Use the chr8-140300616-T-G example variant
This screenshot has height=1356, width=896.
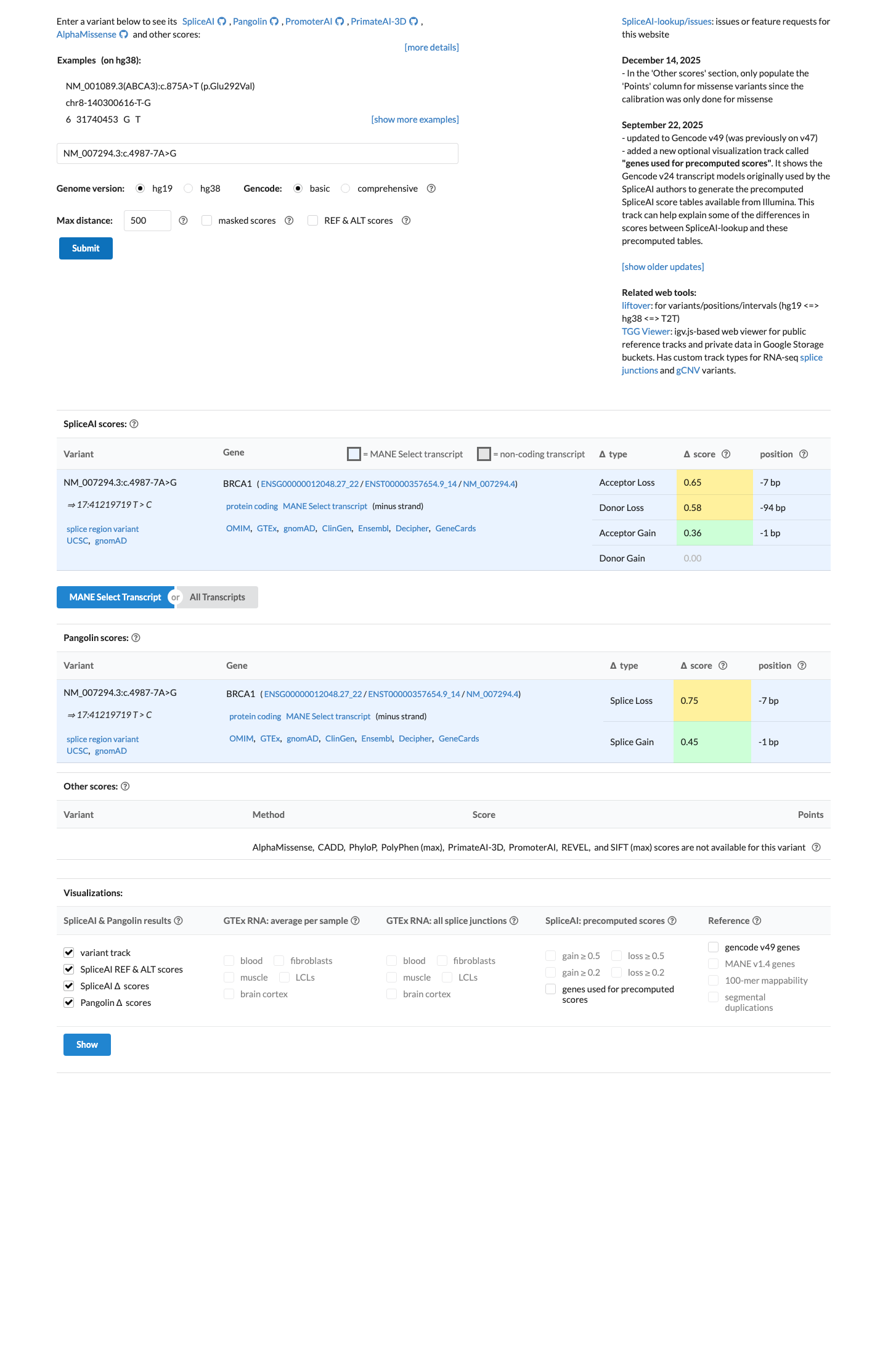tap(108, 103)
